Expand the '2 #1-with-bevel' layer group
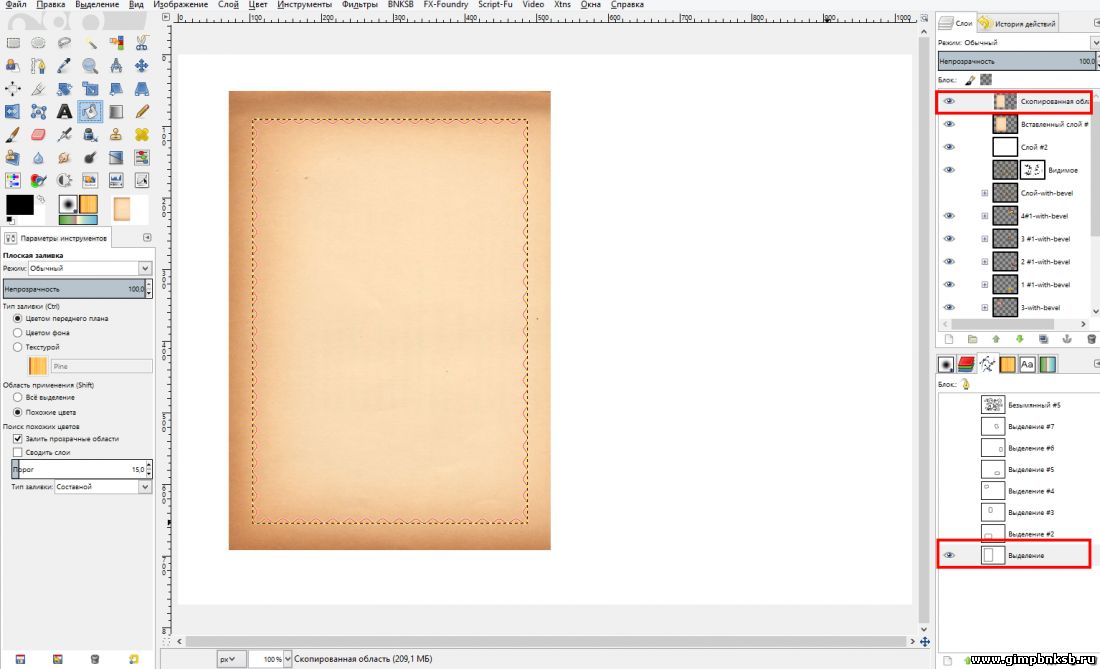This screenshot has width=1100, height=669. pyautogui.click(x=984, y=262)
